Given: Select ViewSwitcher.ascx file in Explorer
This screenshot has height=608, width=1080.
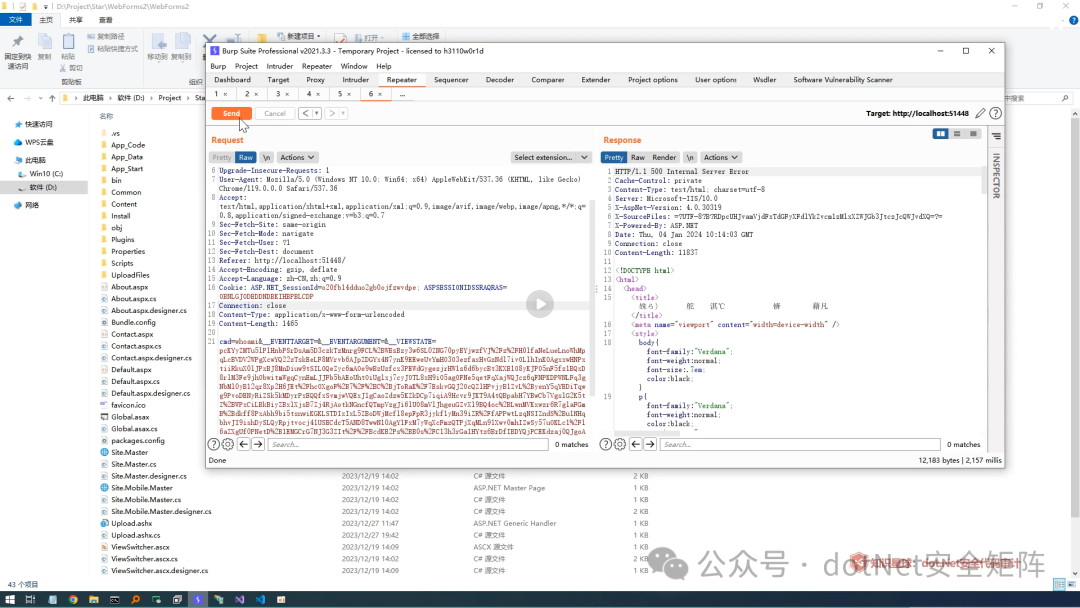Looking at the screenshot, I should pos(141,547).
